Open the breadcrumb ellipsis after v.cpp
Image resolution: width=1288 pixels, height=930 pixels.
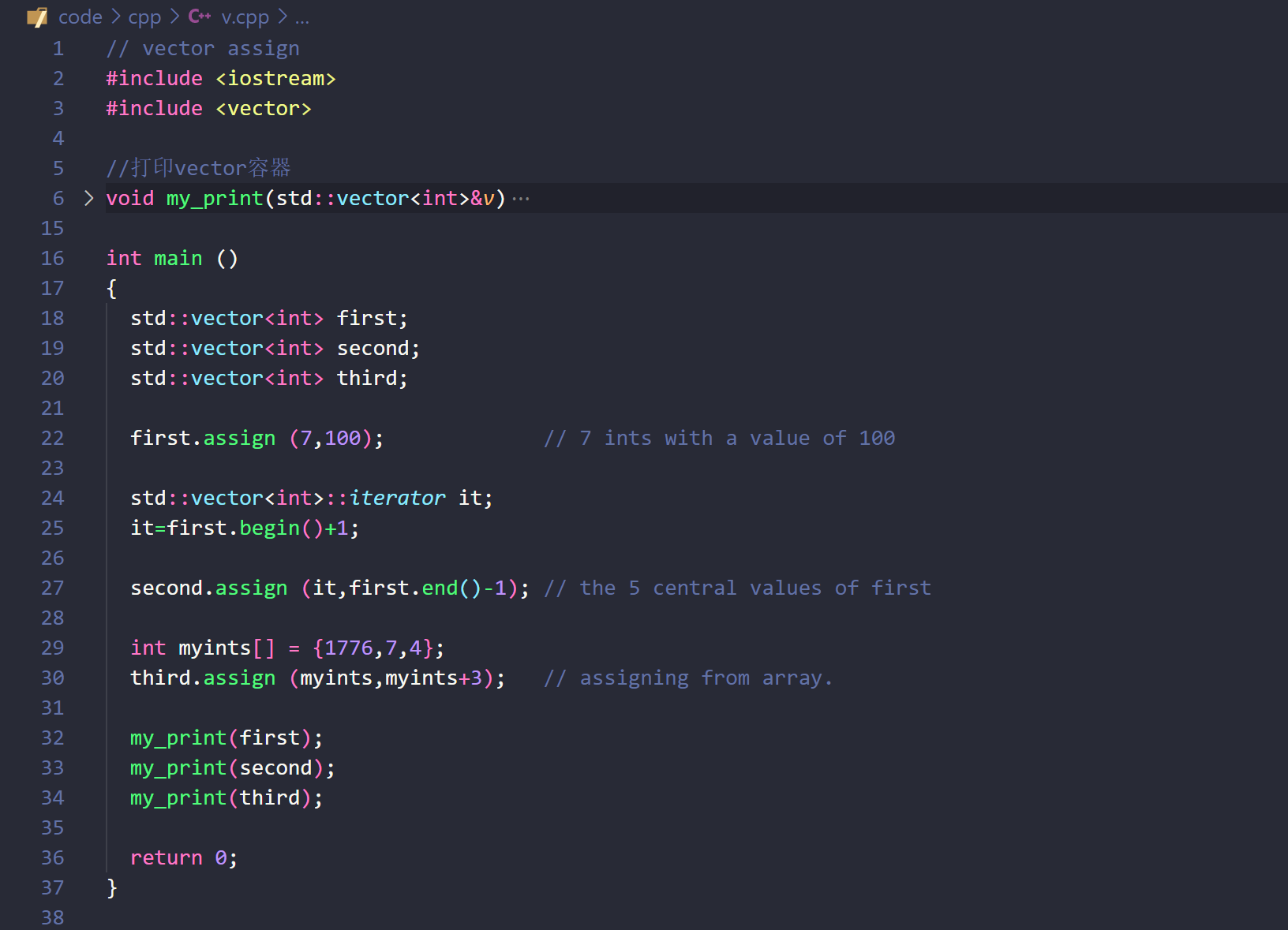(301, 17)
